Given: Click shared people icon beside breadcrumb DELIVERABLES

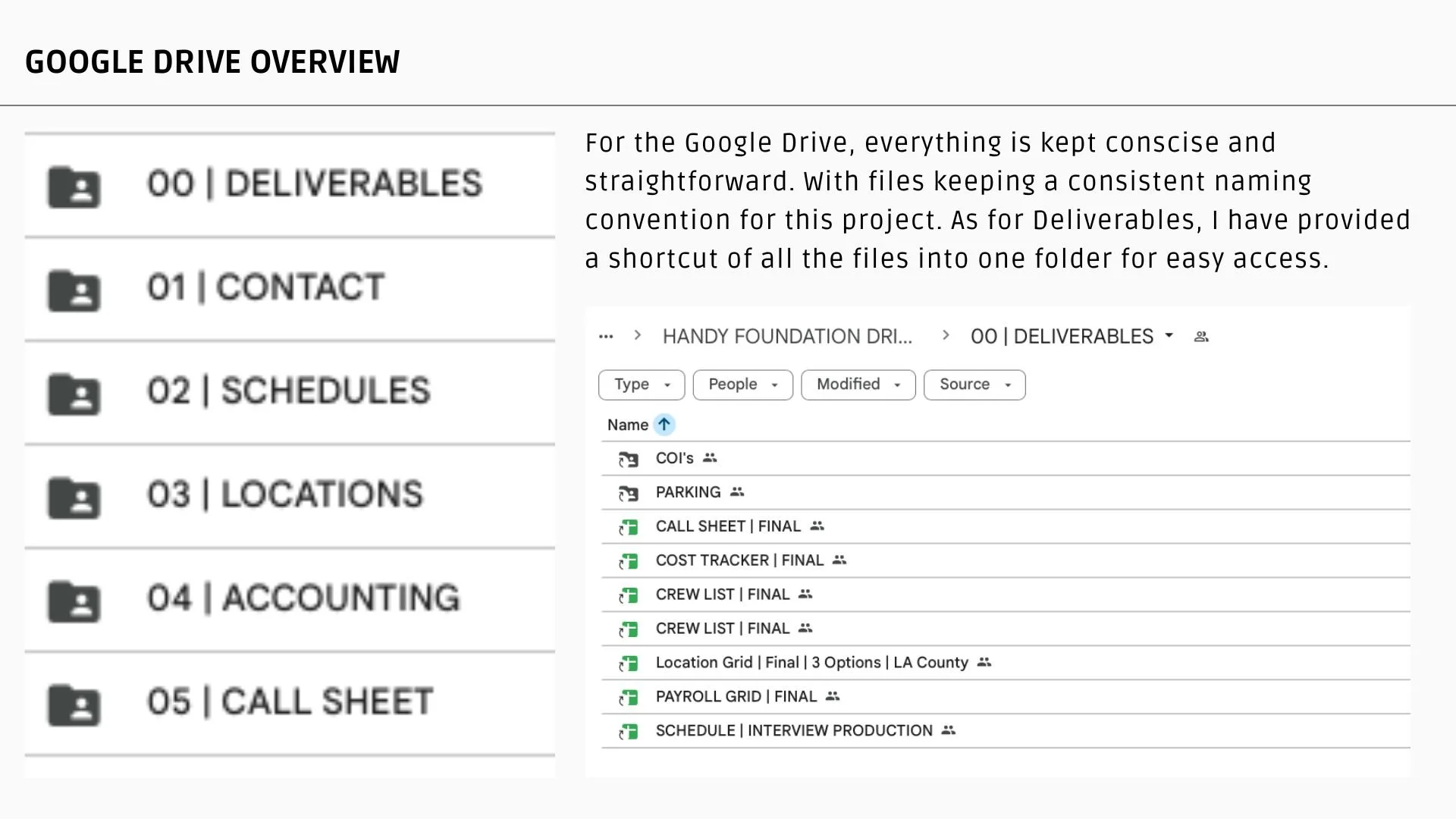Looking at the screenshot, I should click(x=1201, y=337).
